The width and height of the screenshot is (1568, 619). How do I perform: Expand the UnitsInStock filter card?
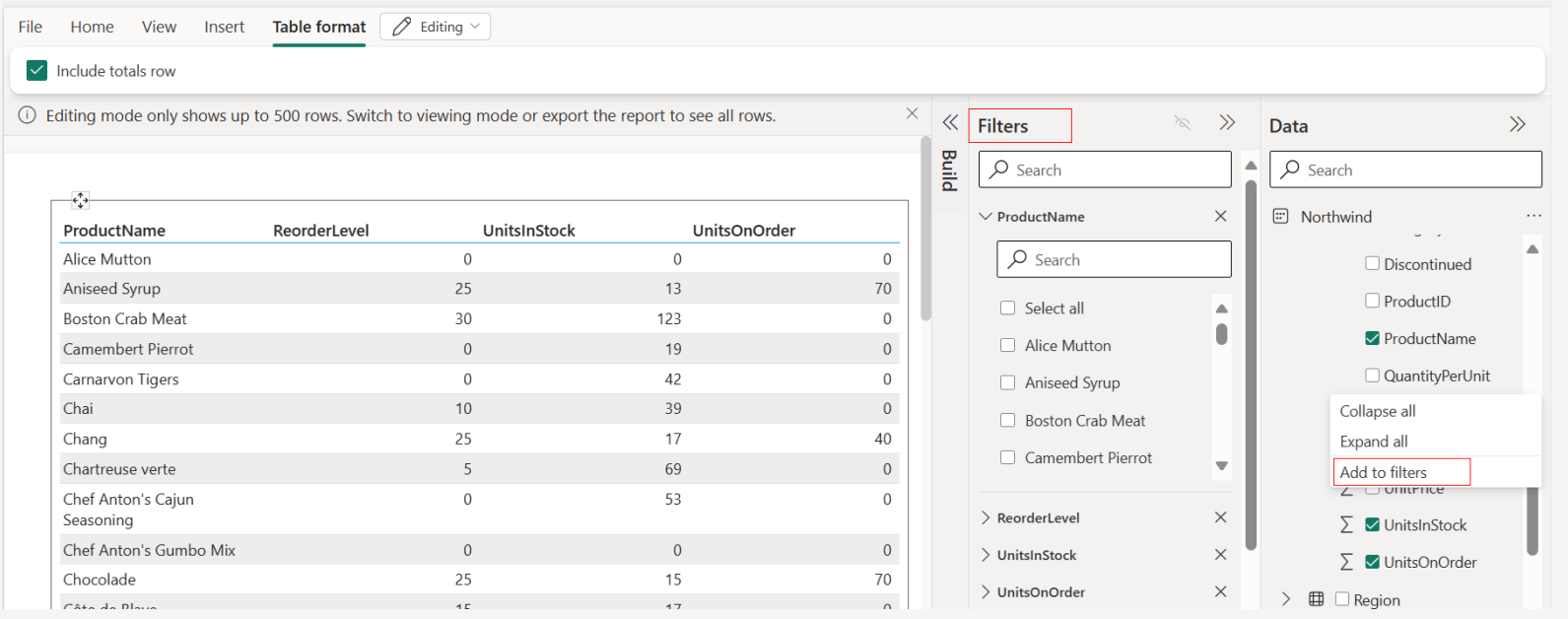986,555
